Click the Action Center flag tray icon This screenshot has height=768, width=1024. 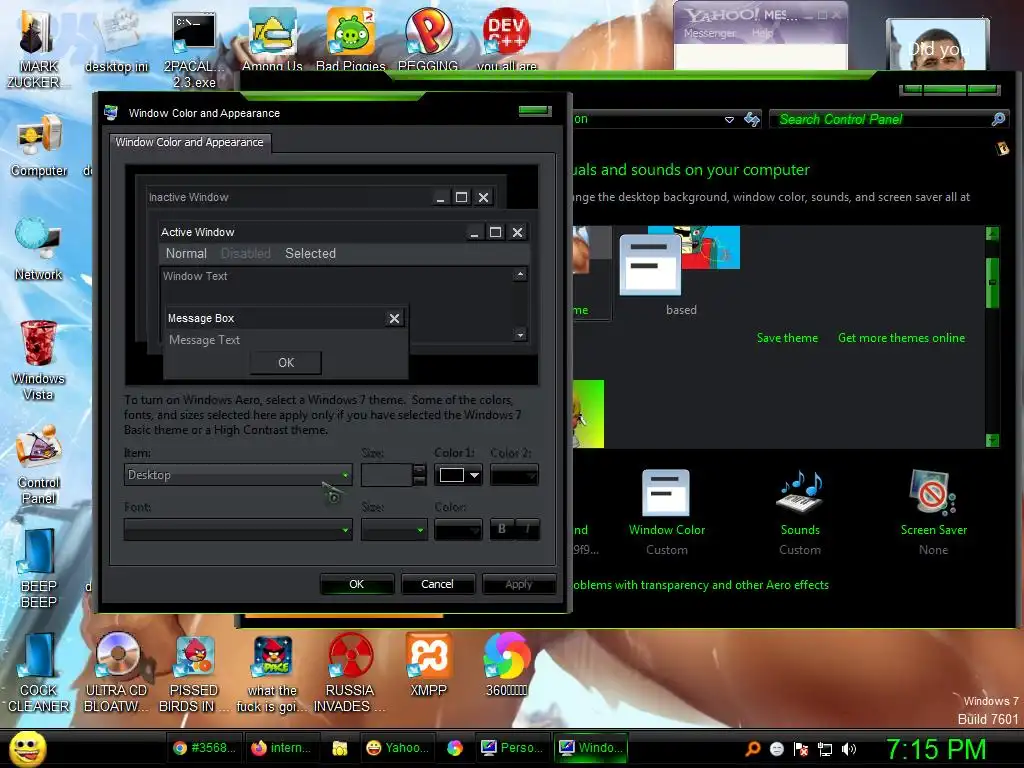pos(801,749)
